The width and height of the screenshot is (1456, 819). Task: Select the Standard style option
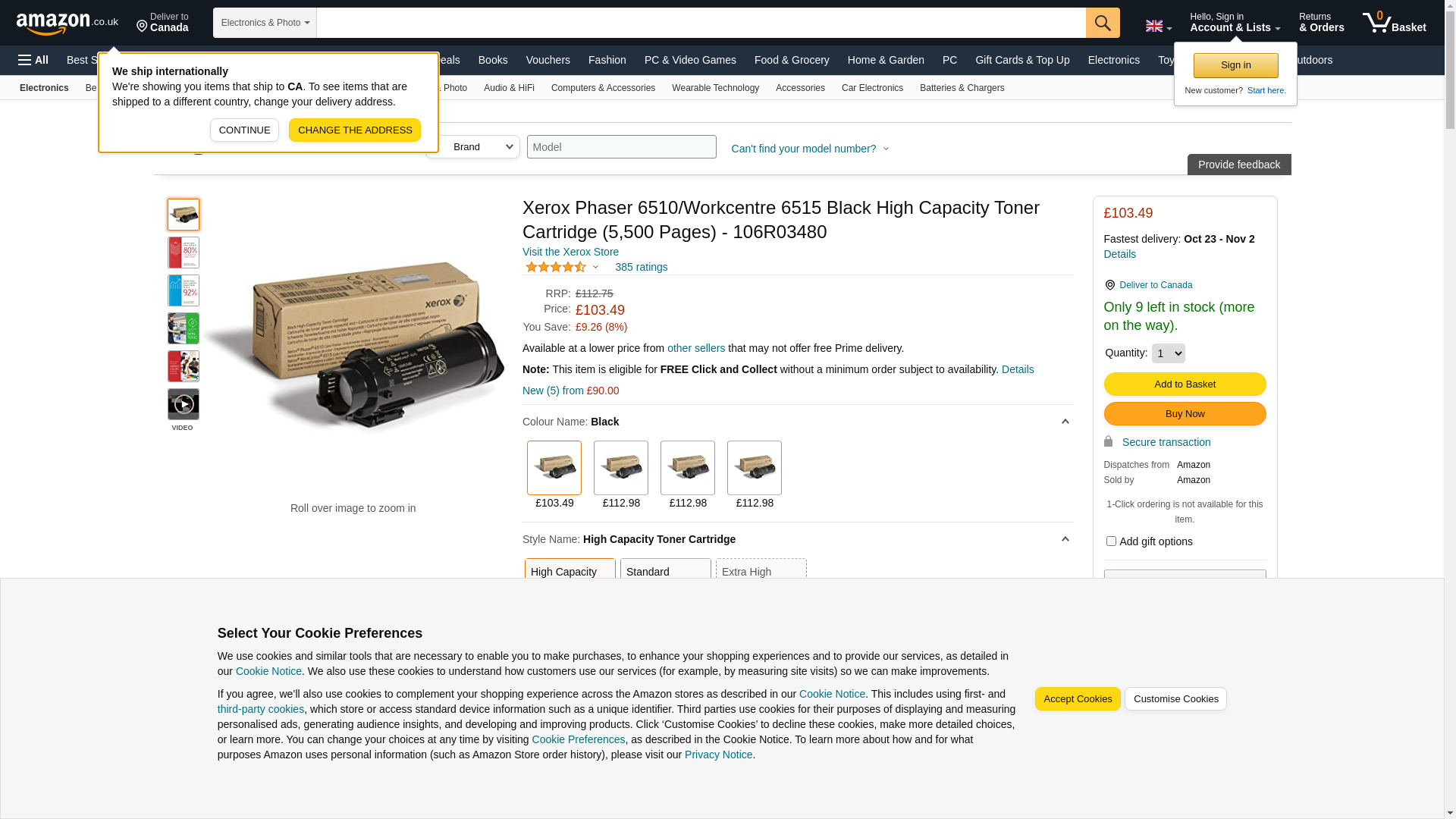pos(665,571)
